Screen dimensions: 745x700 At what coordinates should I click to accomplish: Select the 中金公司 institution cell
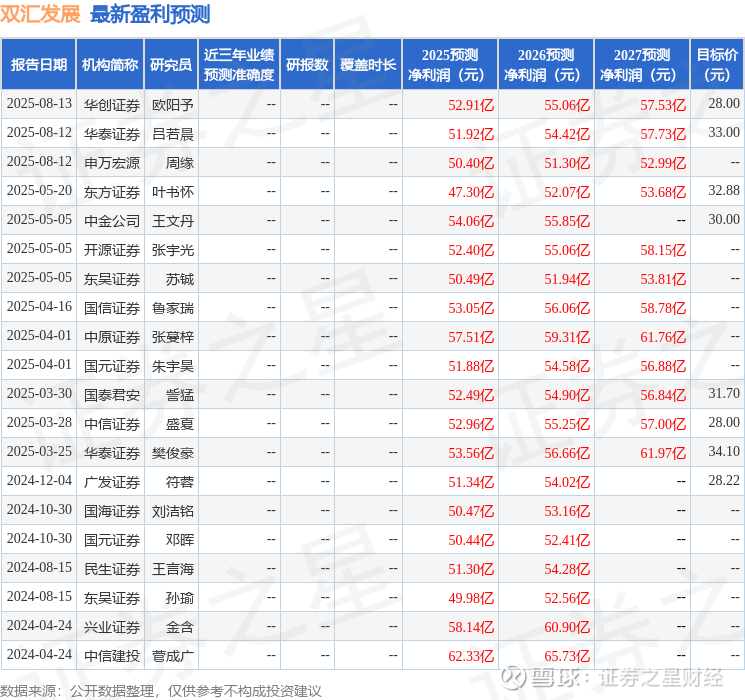pos(112,221)
